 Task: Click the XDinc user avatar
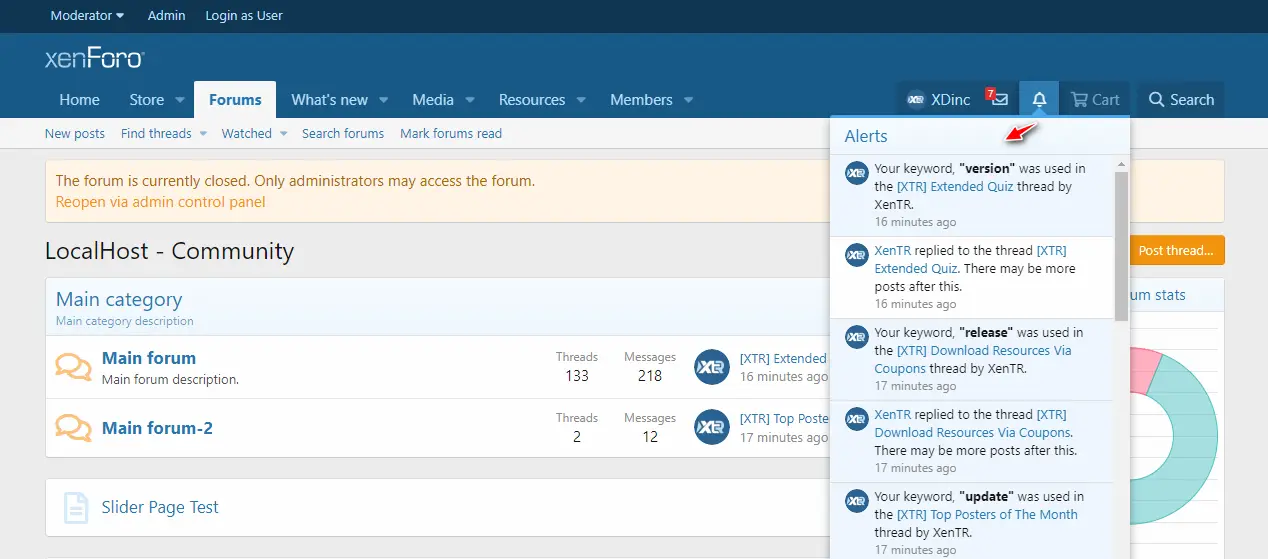pyautogui.click(x=916, y=99)
